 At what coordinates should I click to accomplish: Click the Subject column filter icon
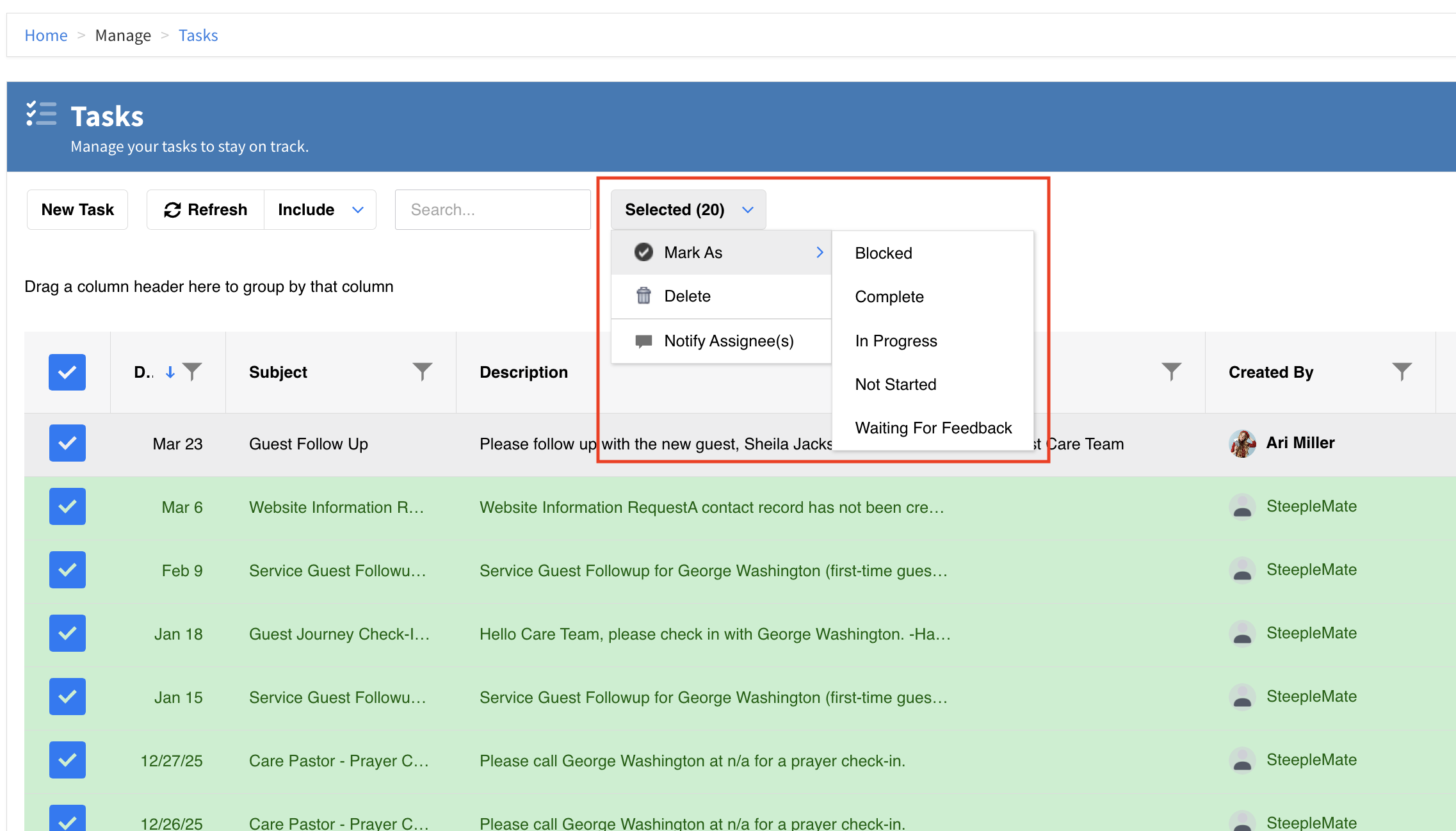(x=422, y=371)
